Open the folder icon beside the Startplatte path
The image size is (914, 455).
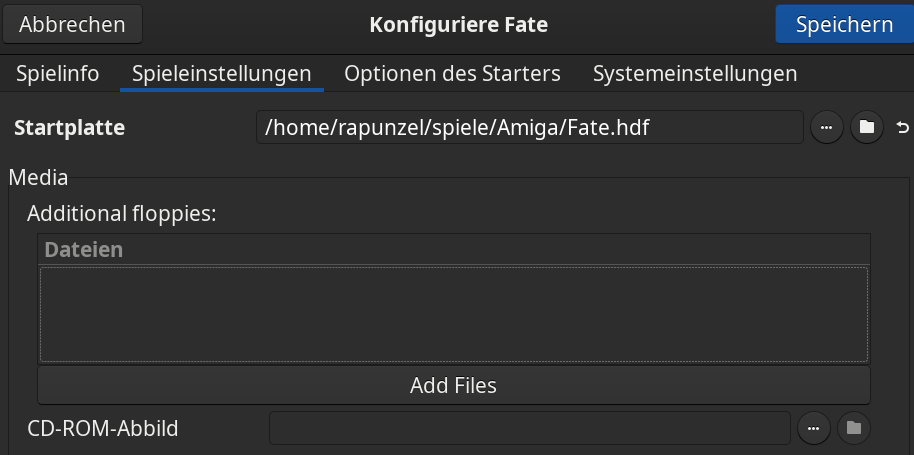pos(867,127)
